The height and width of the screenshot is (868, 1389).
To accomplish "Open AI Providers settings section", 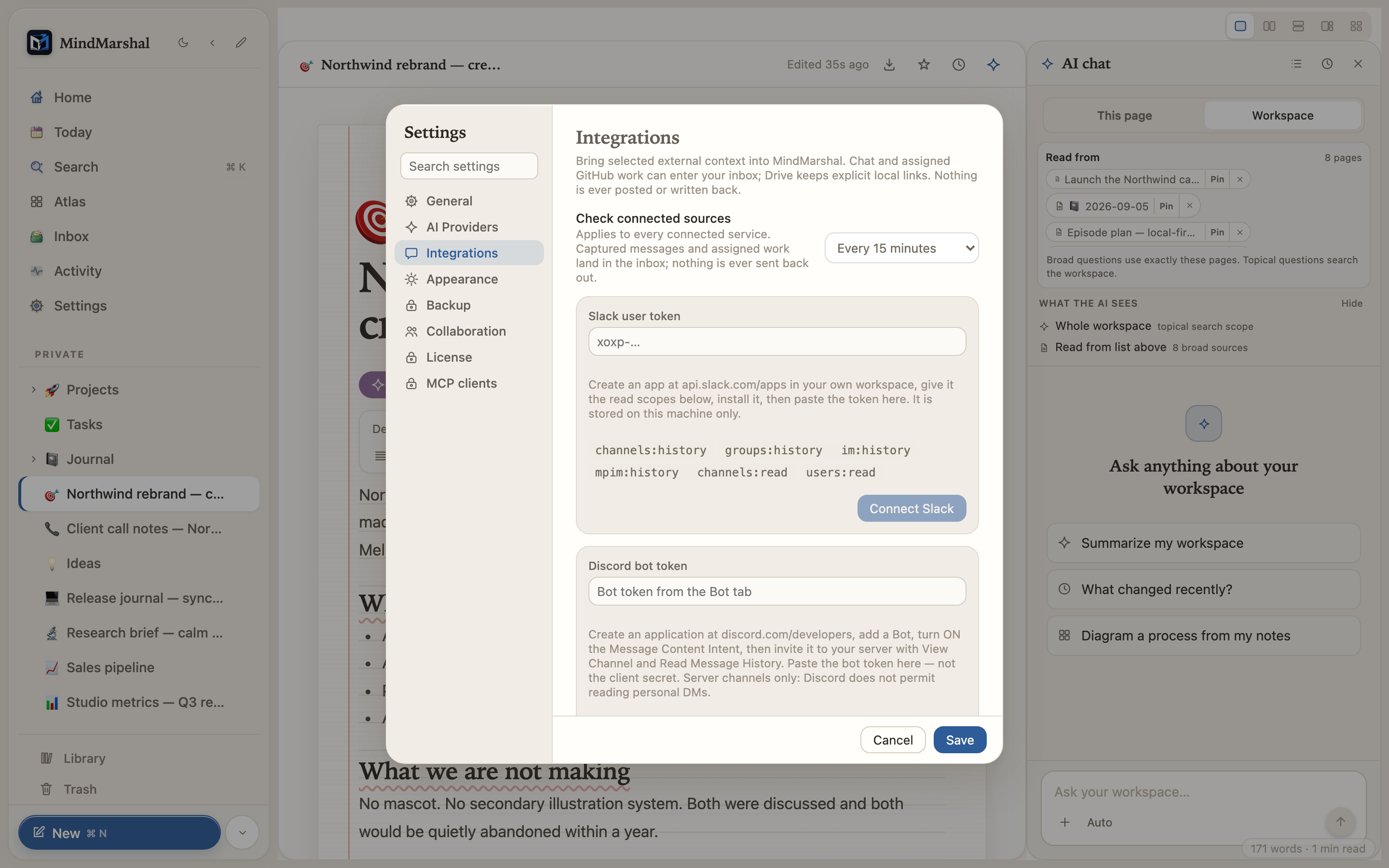I will (x=469, y=227).
